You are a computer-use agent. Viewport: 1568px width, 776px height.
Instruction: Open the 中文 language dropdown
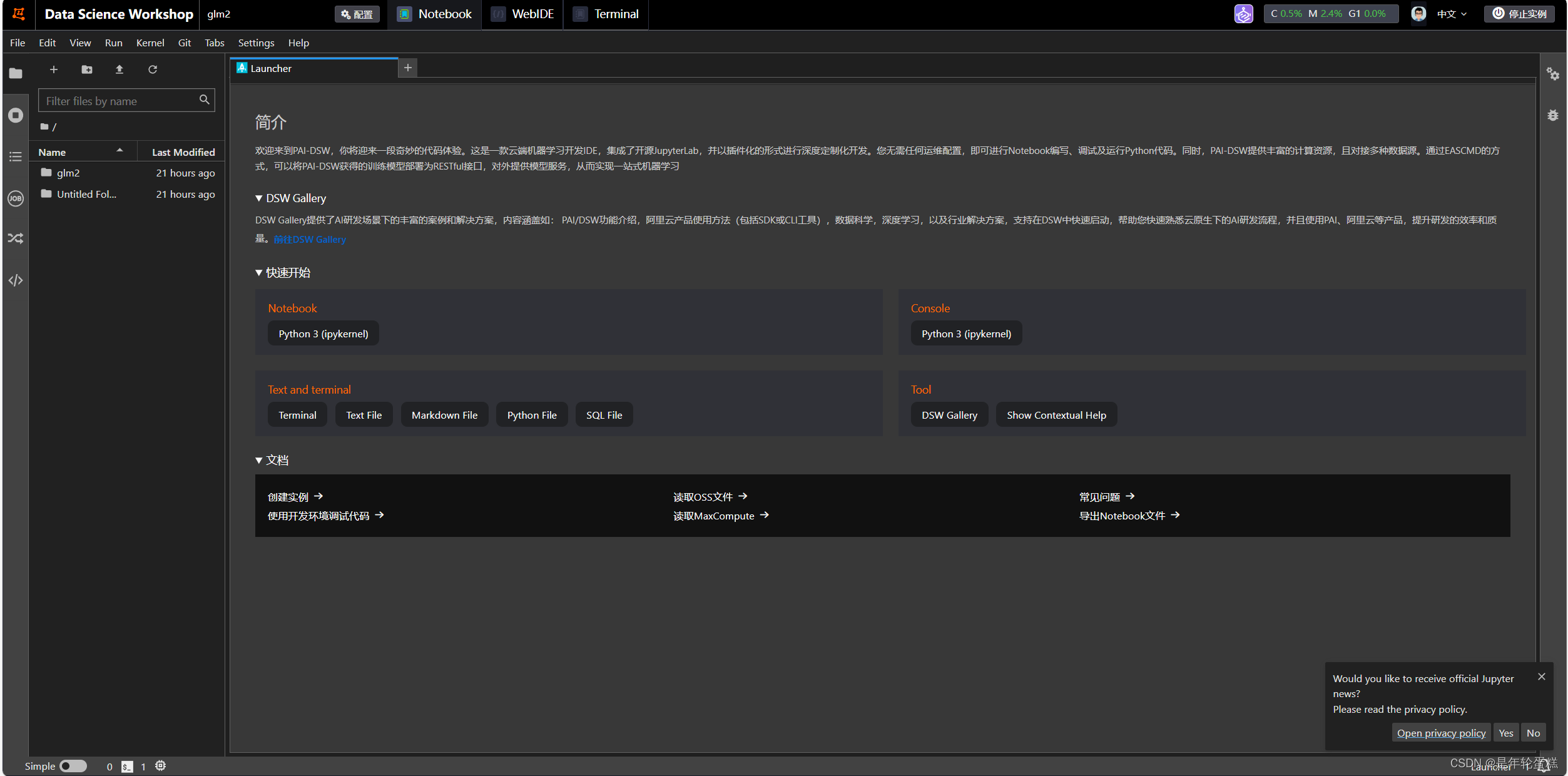(1452, 14)
